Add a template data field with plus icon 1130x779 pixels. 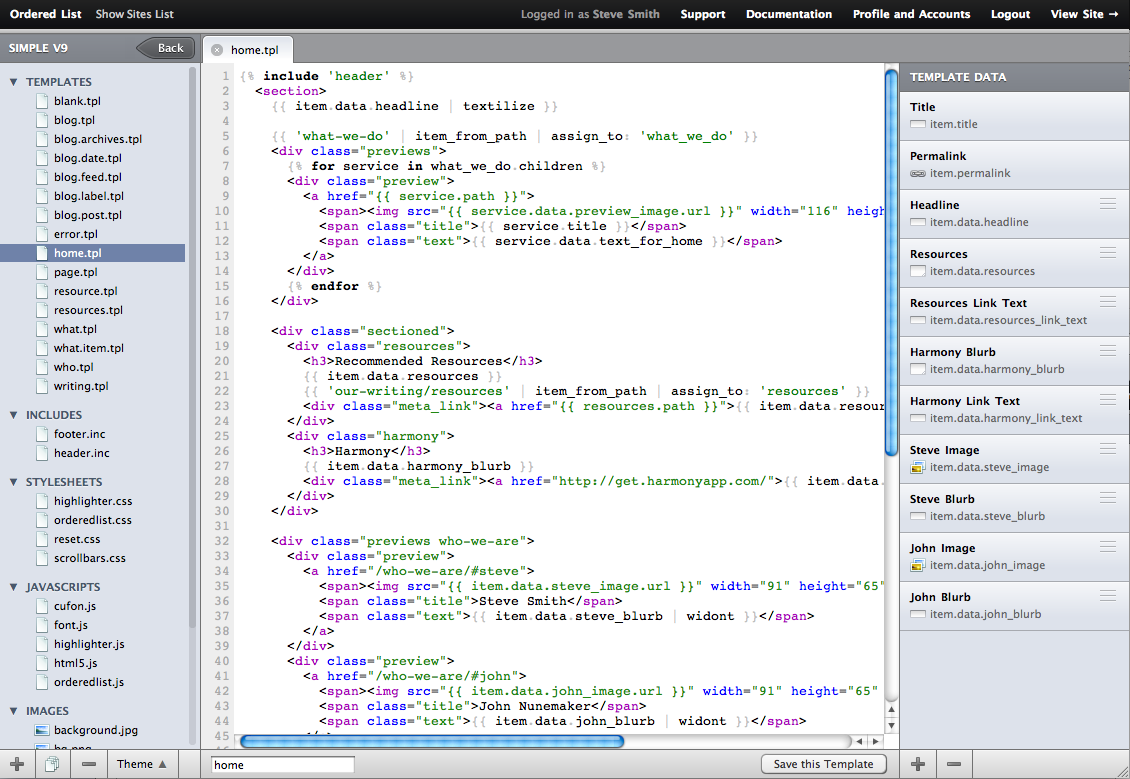[x=918, y=764]
